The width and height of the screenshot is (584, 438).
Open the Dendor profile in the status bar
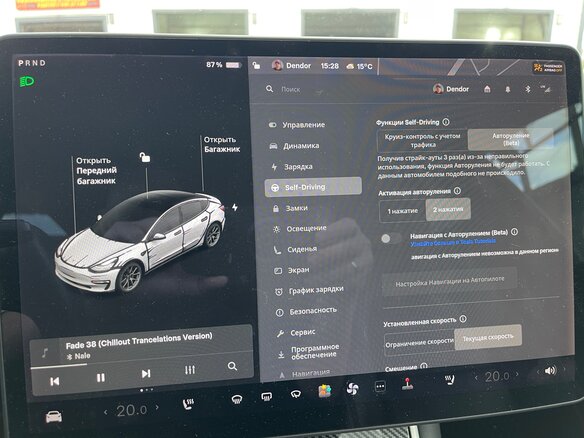291,66
